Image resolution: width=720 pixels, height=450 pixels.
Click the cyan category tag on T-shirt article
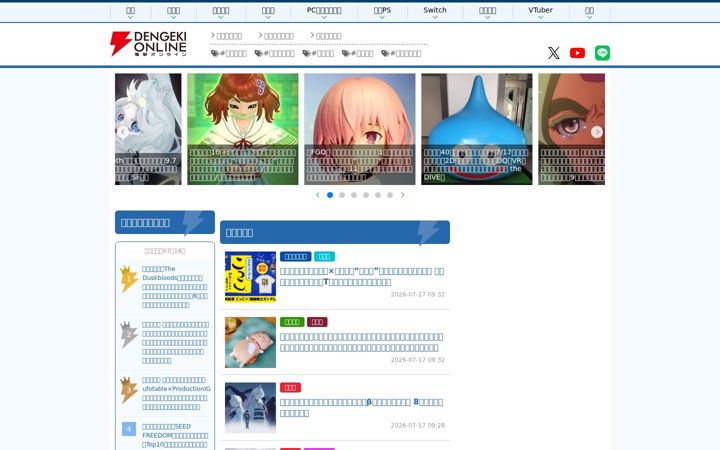[x=324, y=256]
